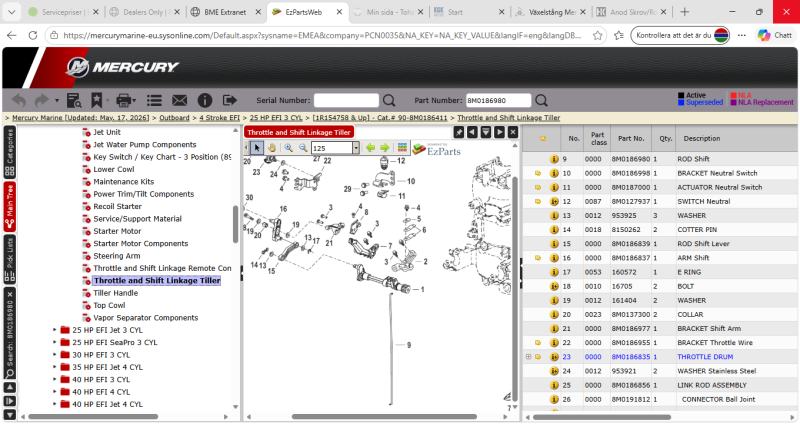Switch to the Dealers Only browser tab
The width and height of the screenshot is (800, 424).
[145, 12]
